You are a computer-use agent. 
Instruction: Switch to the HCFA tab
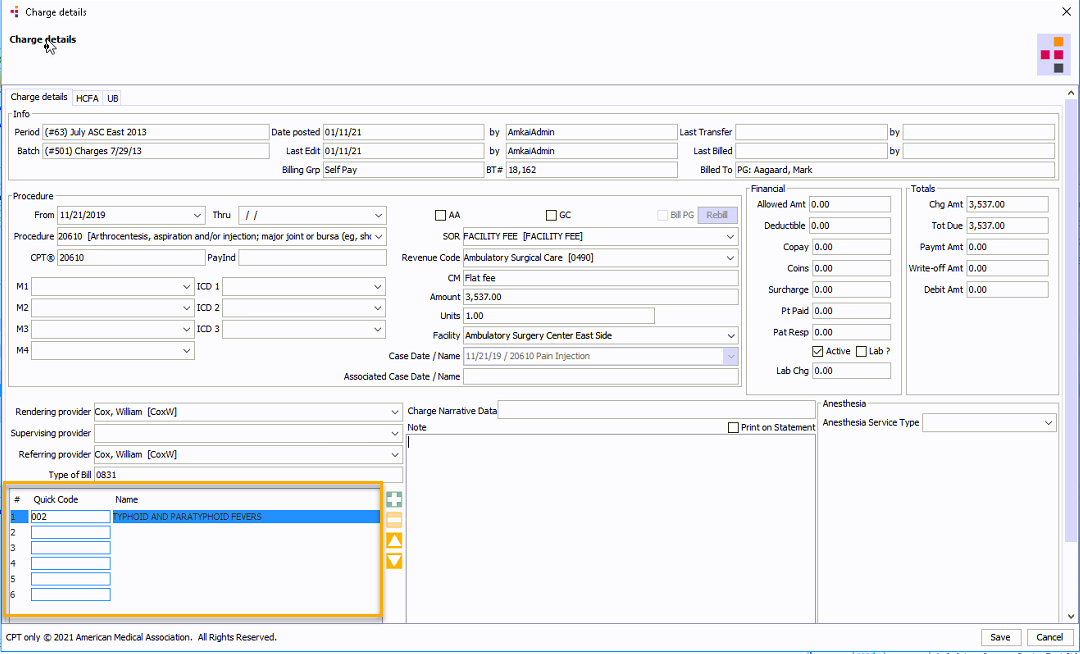(x=87, y=98)
